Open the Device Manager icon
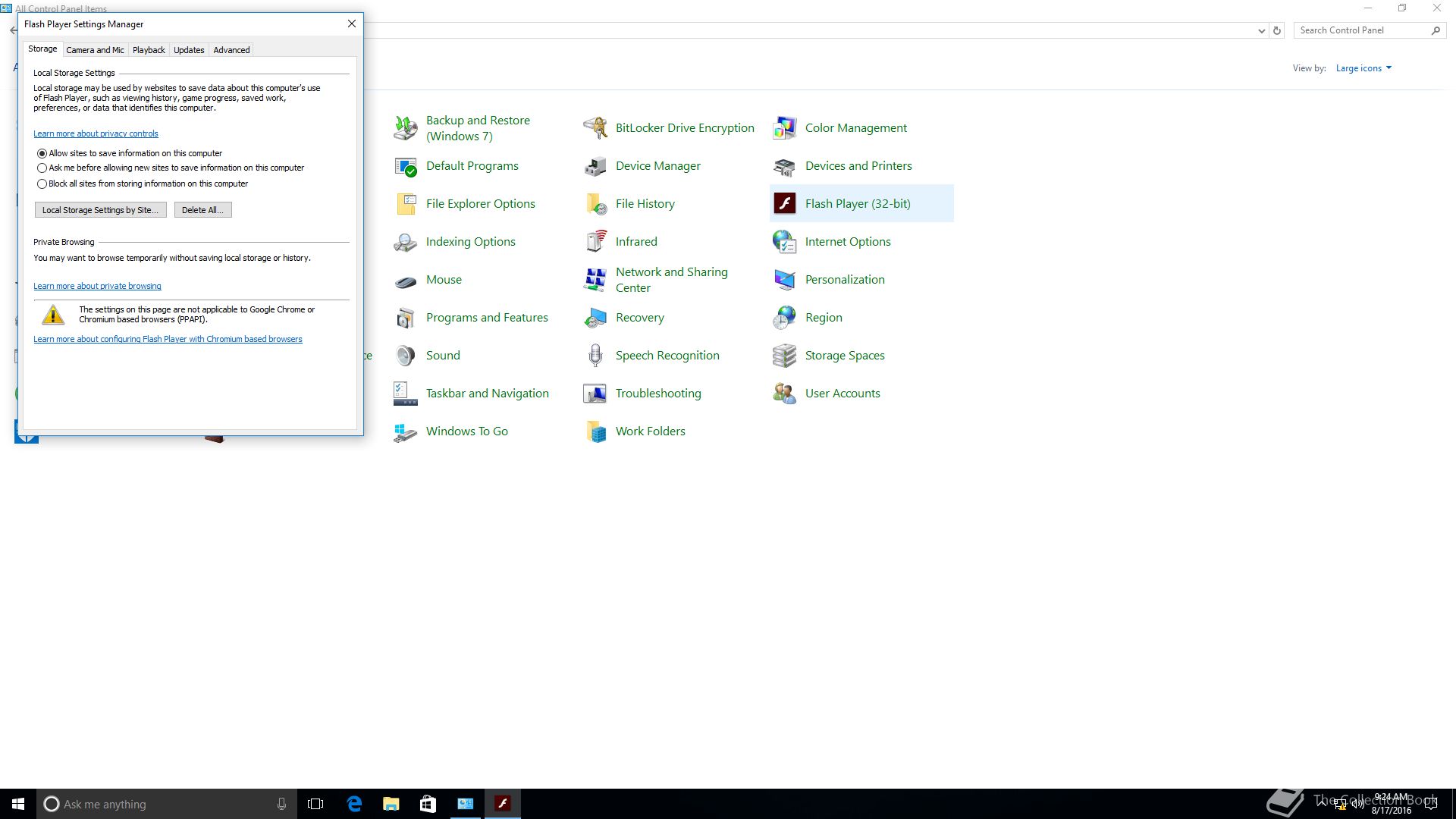 click(x=595, y=165)
